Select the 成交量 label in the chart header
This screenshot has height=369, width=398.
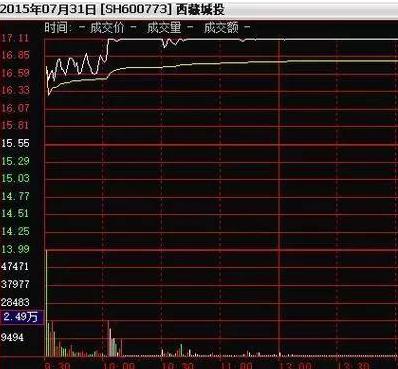pyautogui.click(x=164, y=28)
